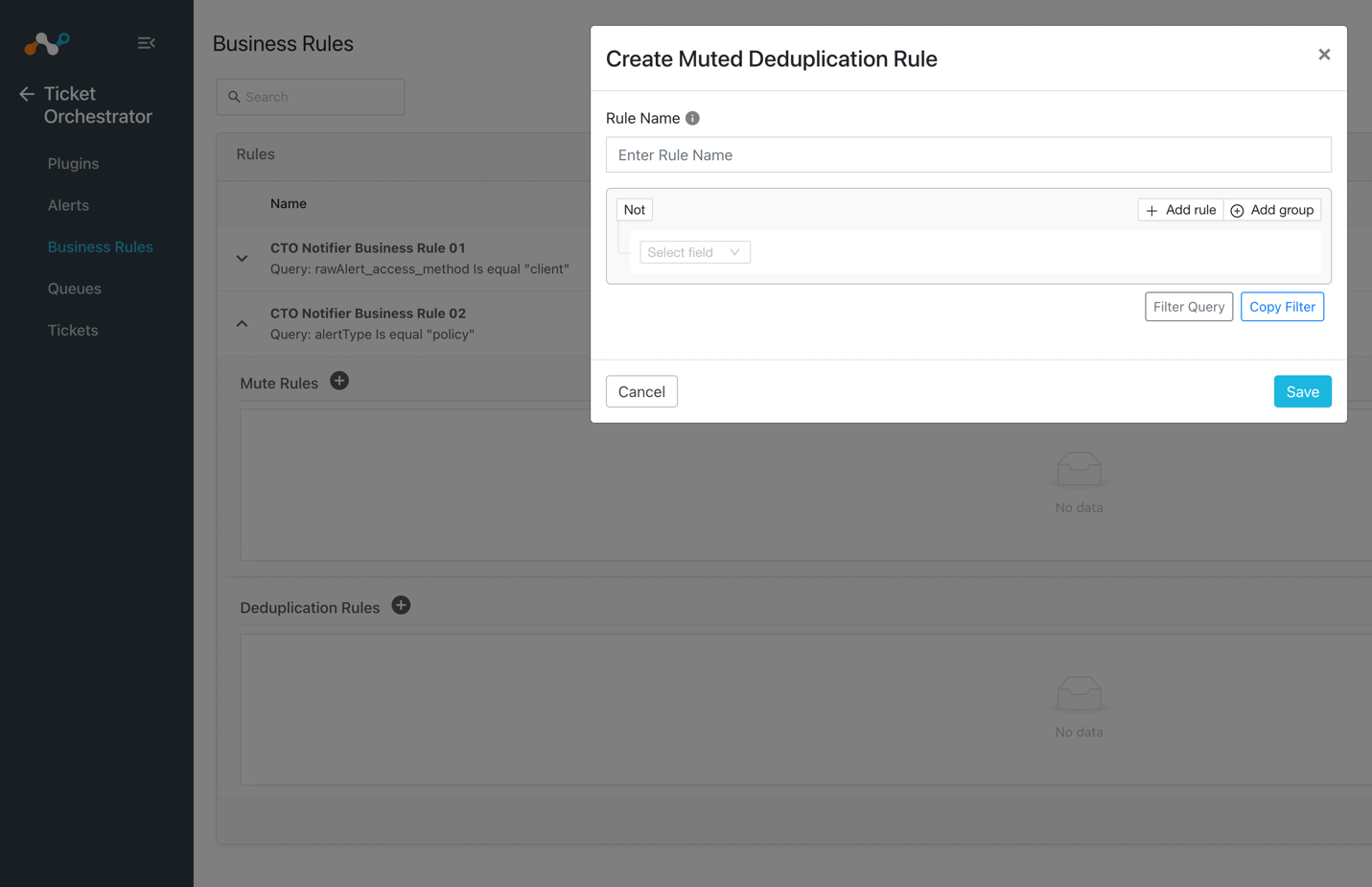Image resolution: width=1372 pixels, height=887 pixels.
Task: Click the info icon next to Rule Name
Action: click(692, 118)
